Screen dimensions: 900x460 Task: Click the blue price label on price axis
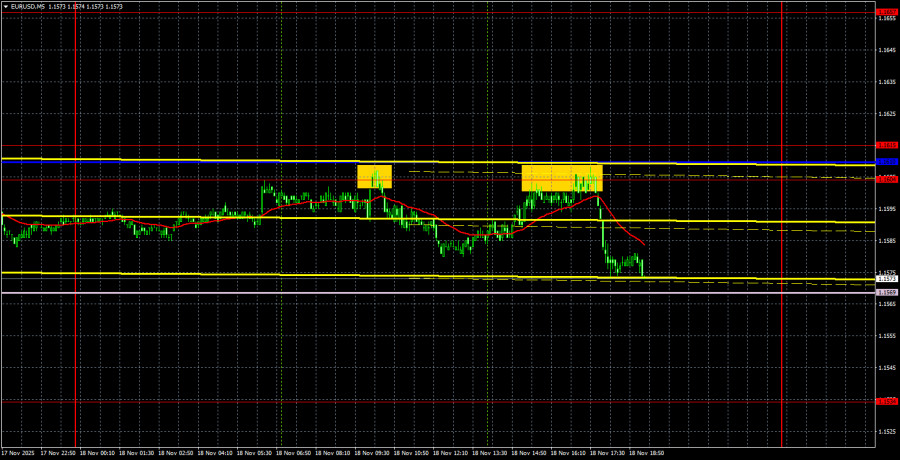pyautogui.click(x=886, y=161)
